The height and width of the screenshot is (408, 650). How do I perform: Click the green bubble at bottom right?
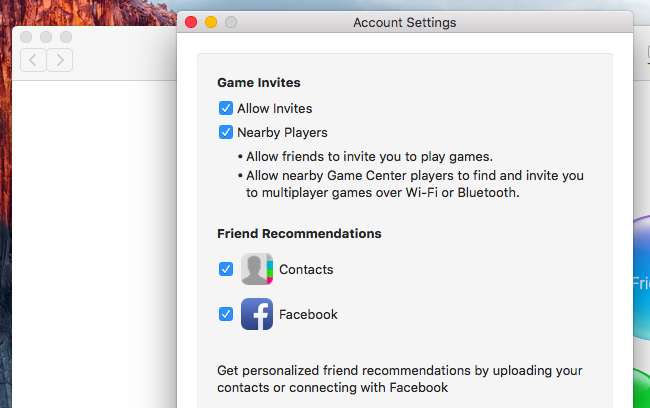point(641,390)
